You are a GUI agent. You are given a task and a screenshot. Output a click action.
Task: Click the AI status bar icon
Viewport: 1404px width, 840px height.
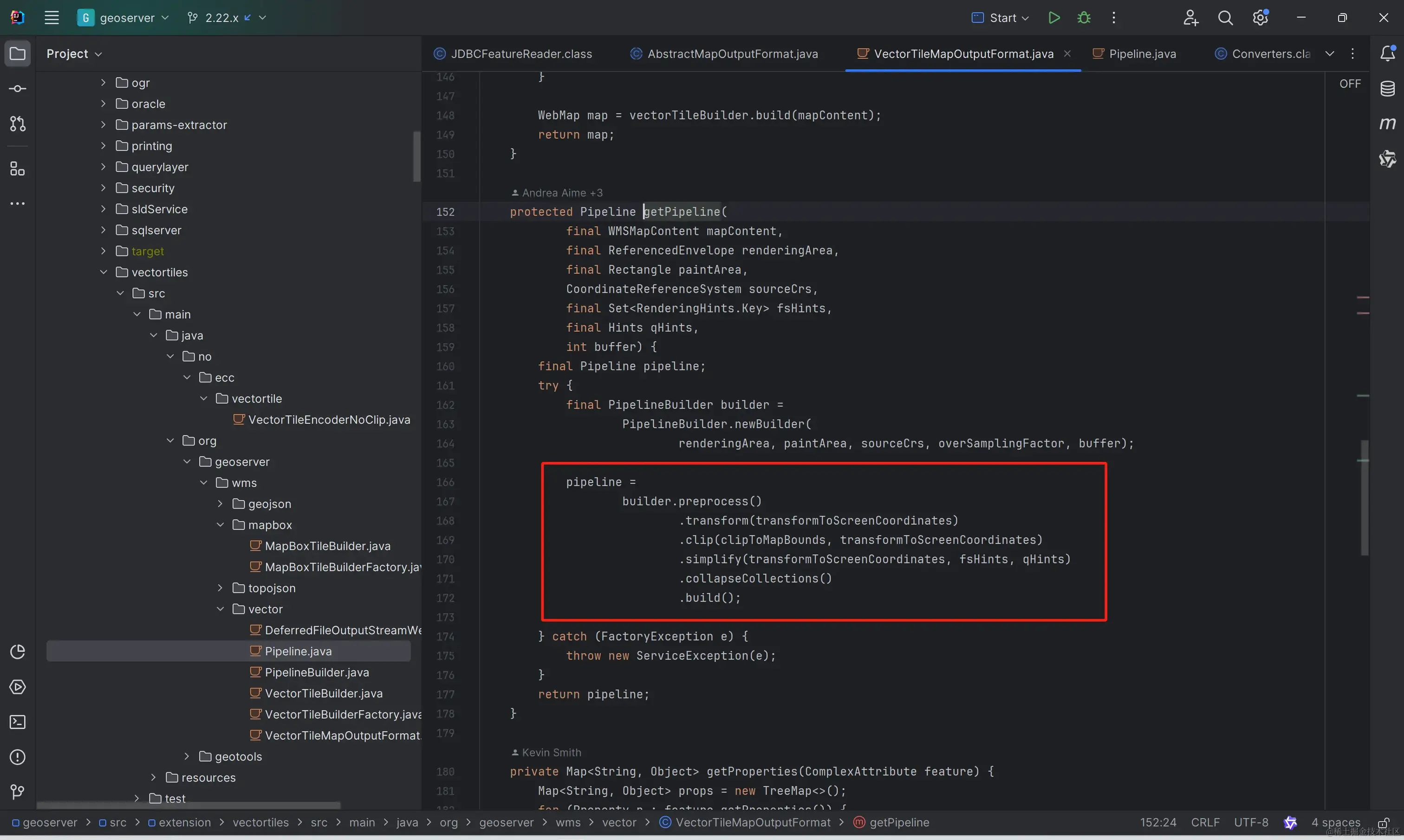click(1290, 822)
